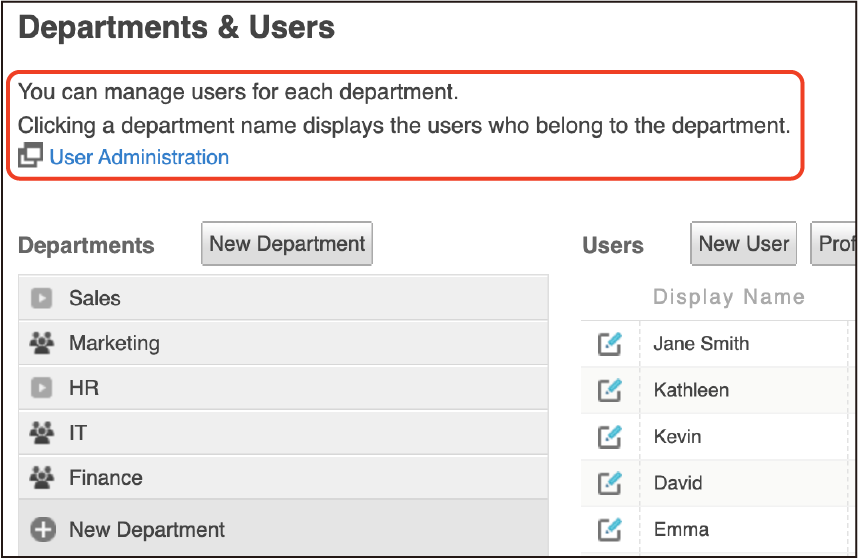Select the Finance department in the list
The height and width of the screenshot is (558, 858).
click(106, 478)
